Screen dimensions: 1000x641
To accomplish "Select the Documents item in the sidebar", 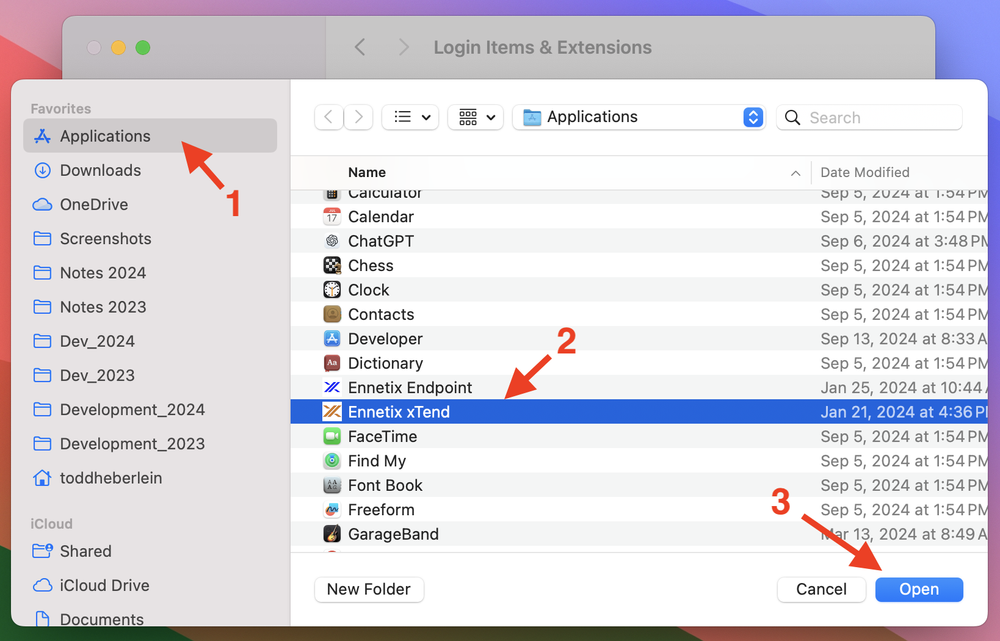I will (150, 618).
